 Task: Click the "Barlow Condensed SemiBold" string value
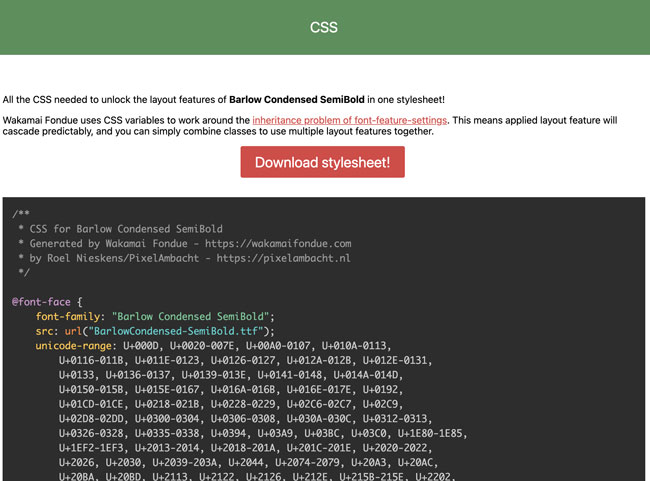click(x=191, y=316)
